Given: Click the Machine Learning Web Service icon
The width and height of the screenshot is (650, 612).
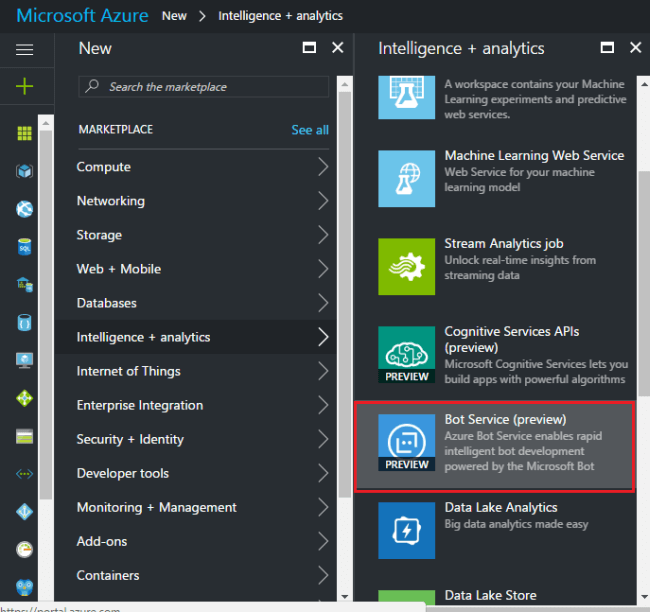Looking at the screenshot, I should click(406, 178).
